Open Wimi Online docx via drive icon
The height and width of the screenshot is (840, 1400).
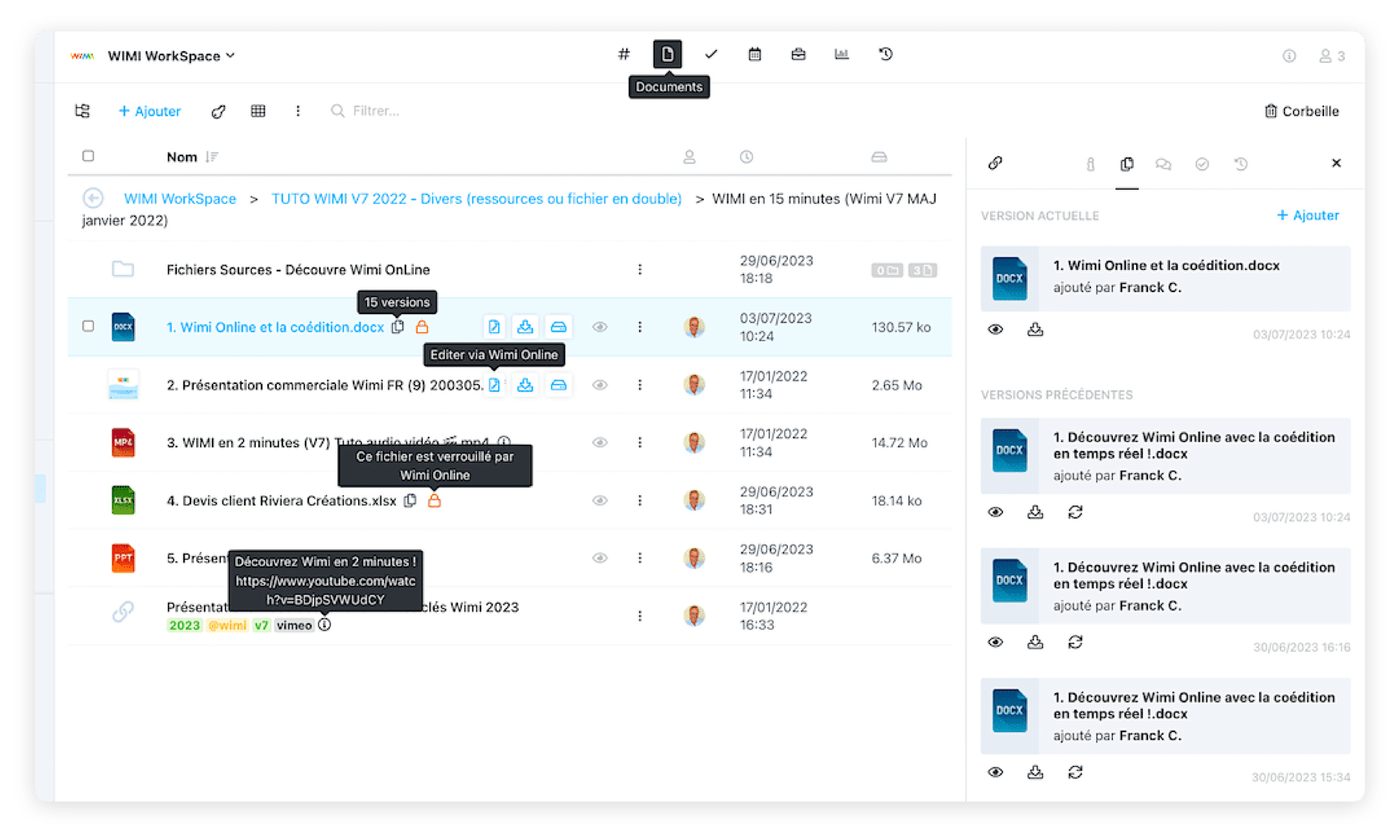558,327
